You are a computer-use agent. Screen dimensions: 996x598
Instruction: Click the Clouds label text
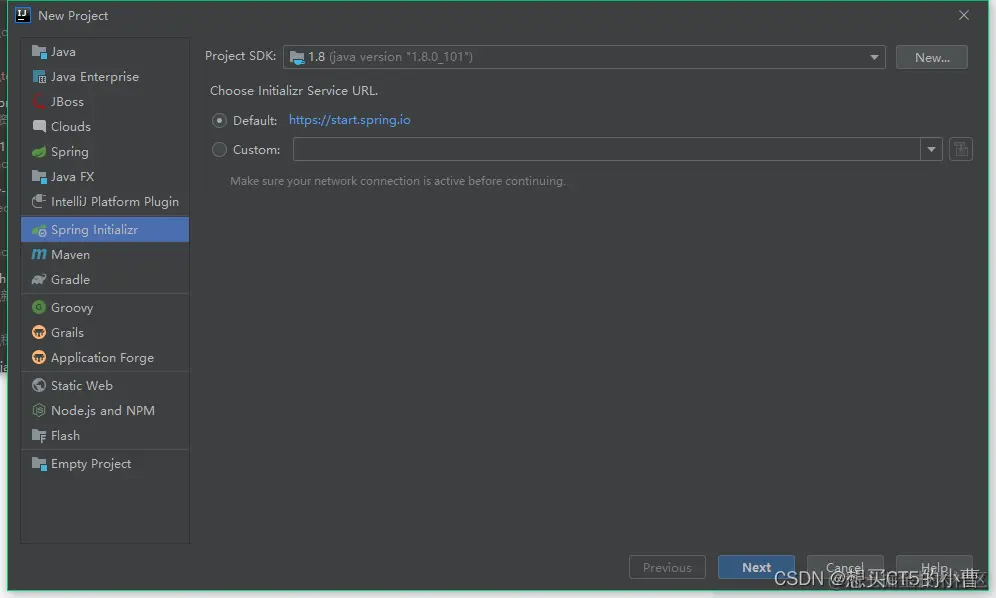point(71,126)
